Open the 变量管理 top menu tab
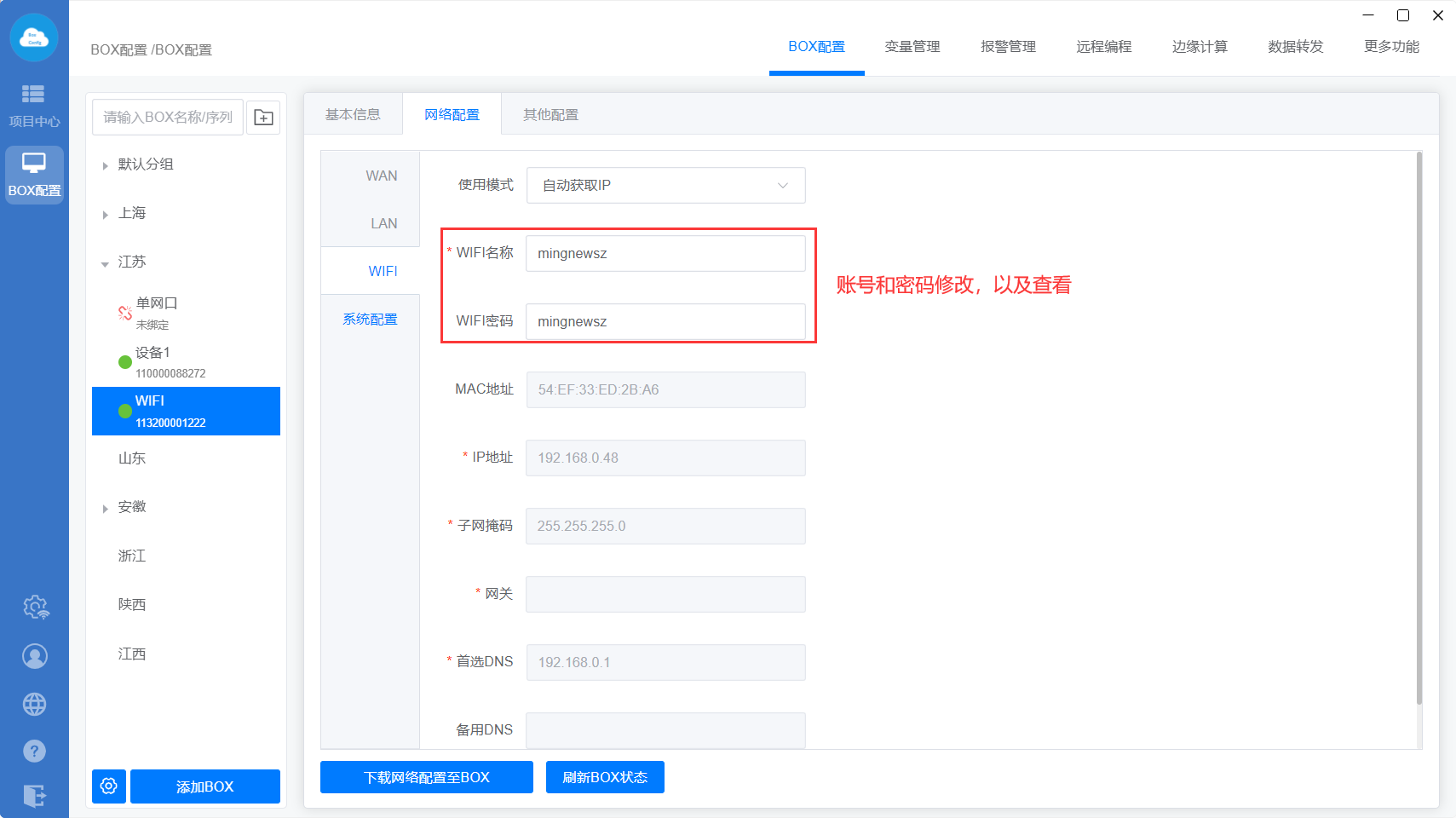The image size is (1456, 818). (x=912, y=47)
